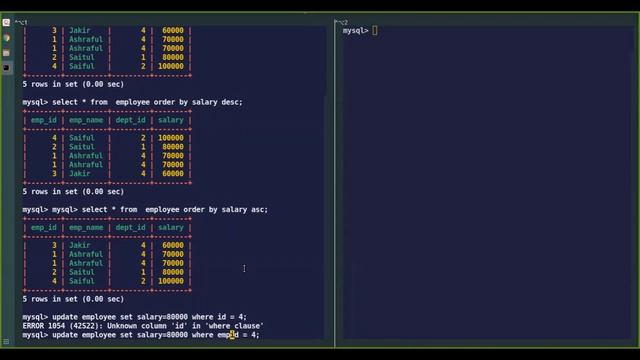
Task: Click emp_name header in the desc query table
Action: pos(86,120)
